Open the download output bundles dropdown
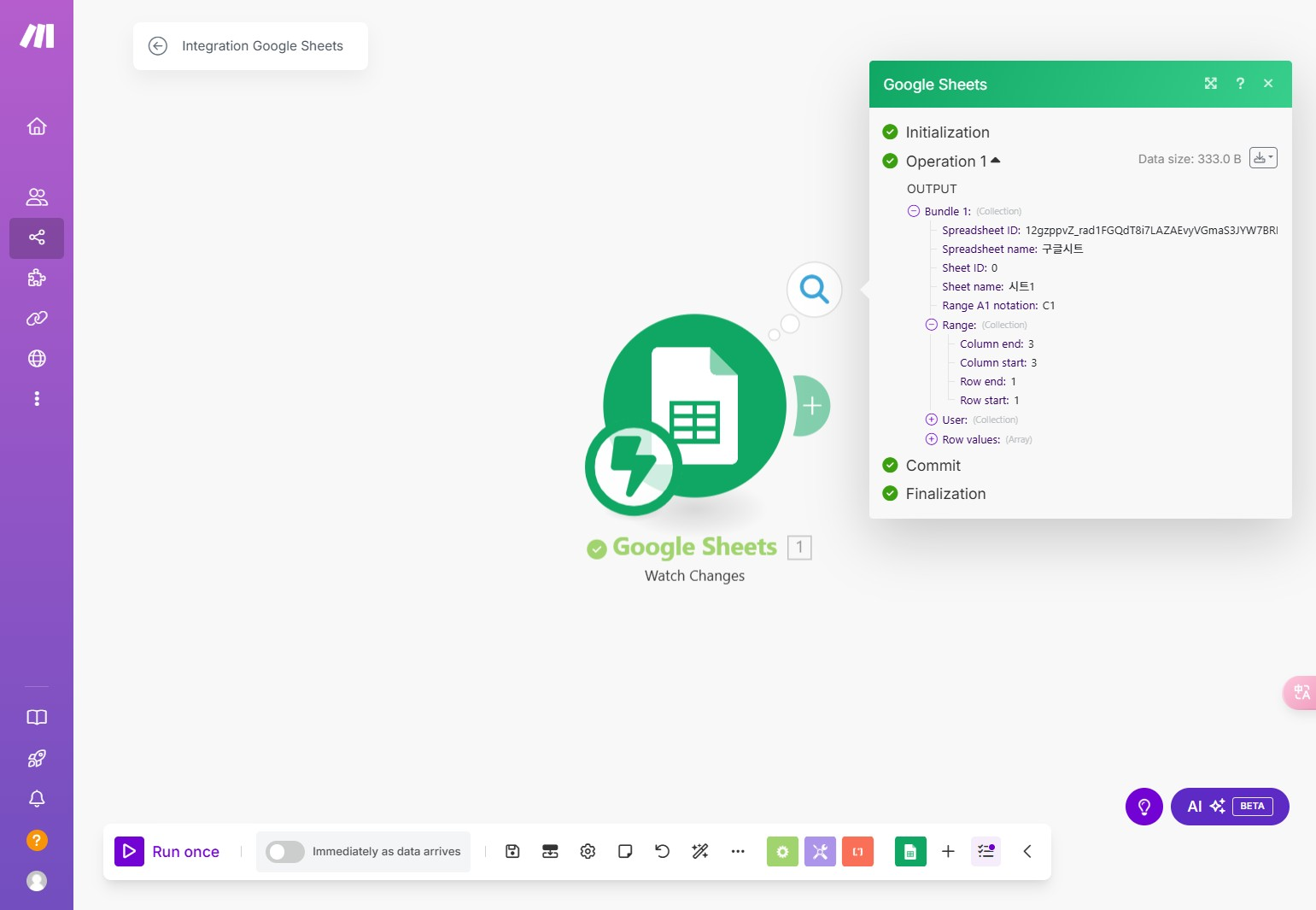 [1263, 158]
